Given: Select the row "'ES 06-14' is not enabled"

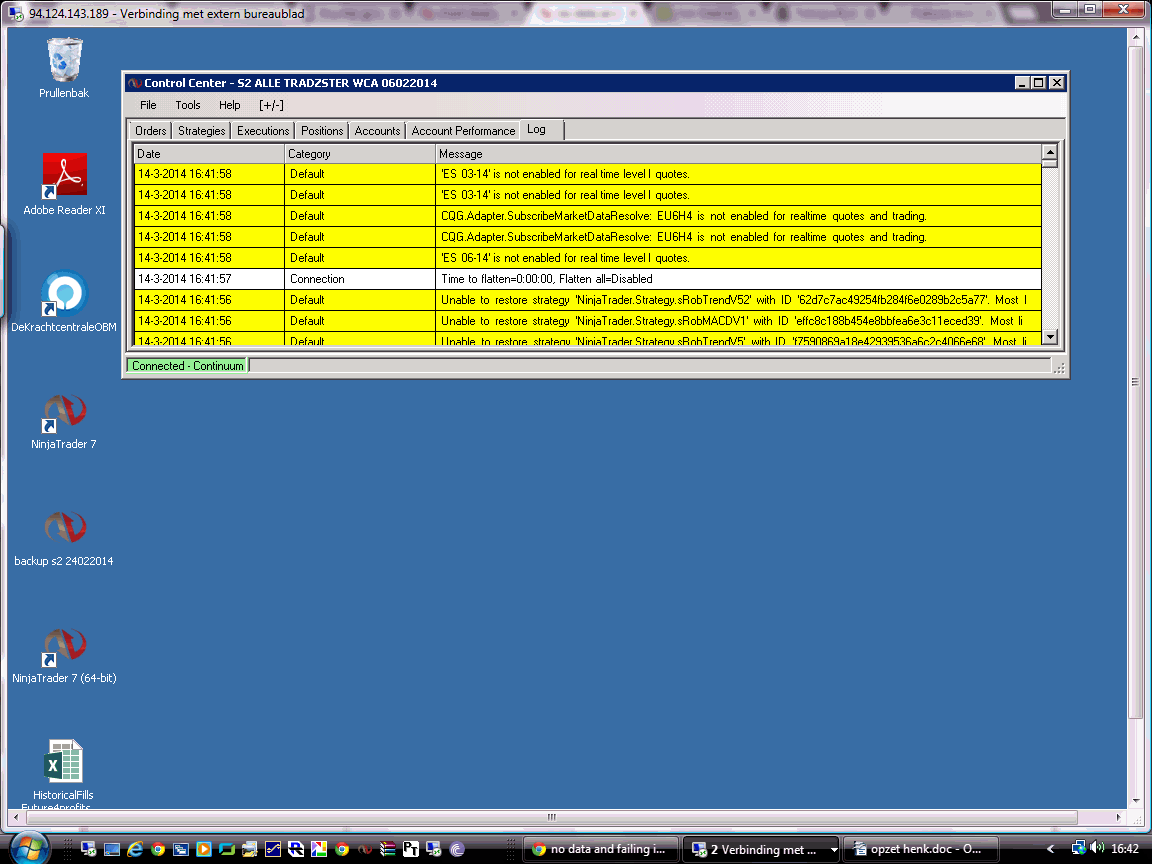Looking at the screenshot, I should coord(587,258).
